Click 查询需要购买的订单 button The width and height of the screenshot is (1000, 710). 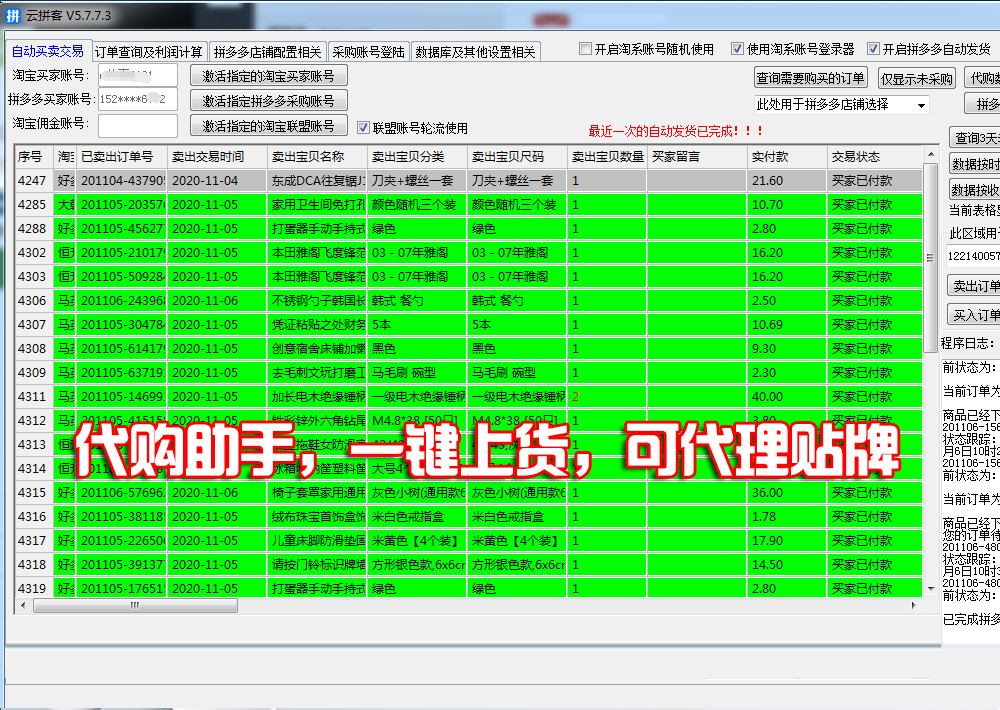pos(810,78)
